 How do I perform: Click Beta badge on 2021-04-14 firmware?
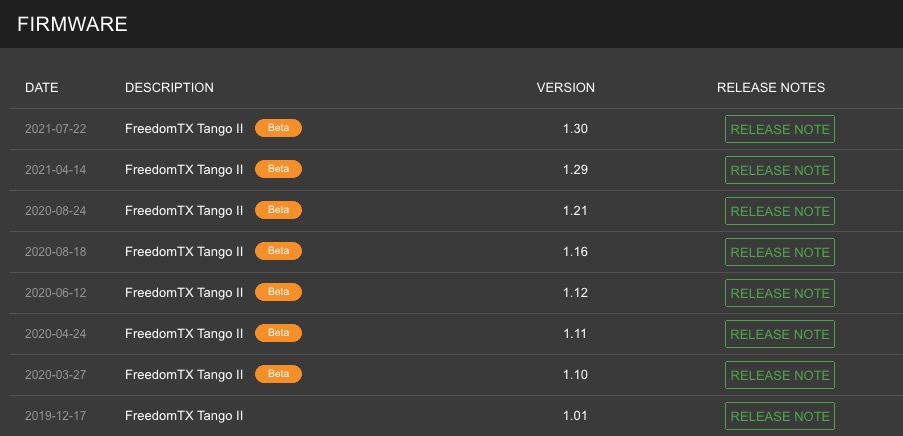pos(278,169)
